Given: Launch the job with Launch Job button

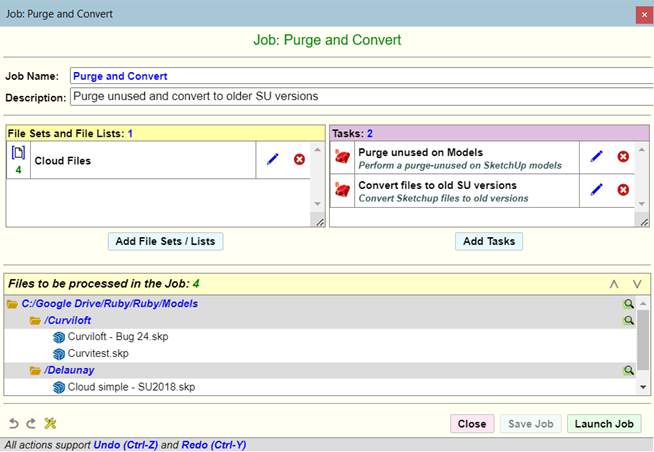Looking at the screenshot, I should [605, 424].
